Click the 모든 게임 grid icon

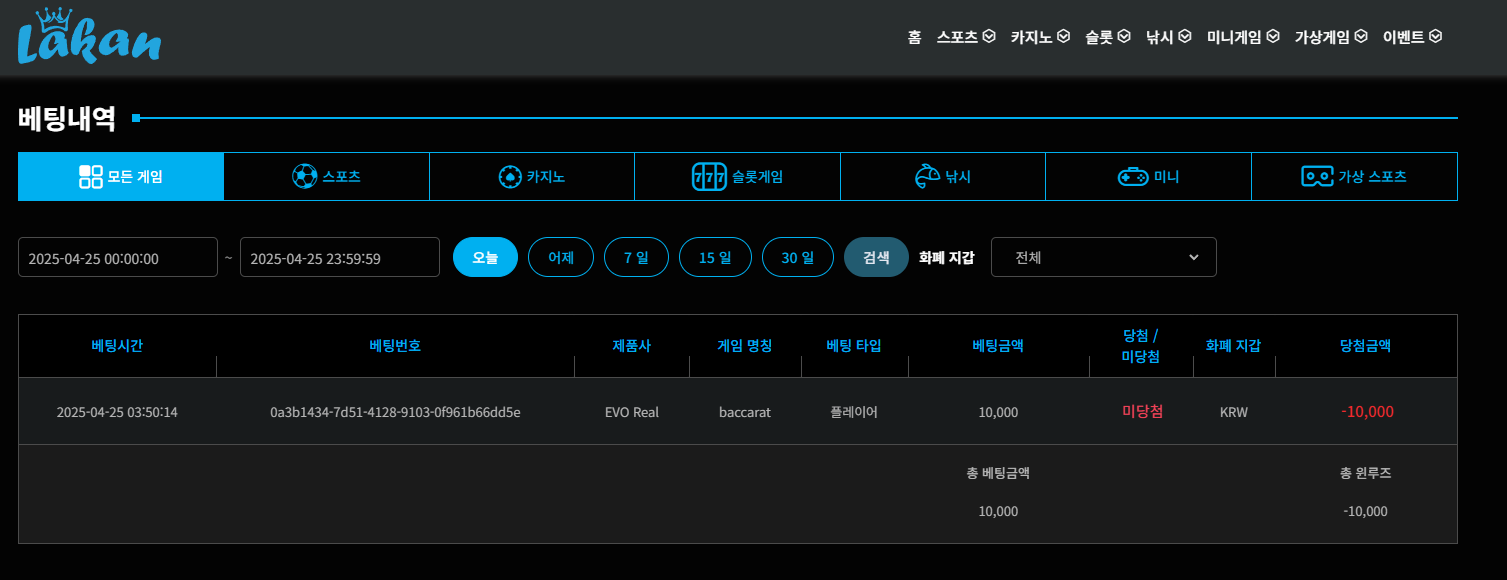tap(91, 177)
